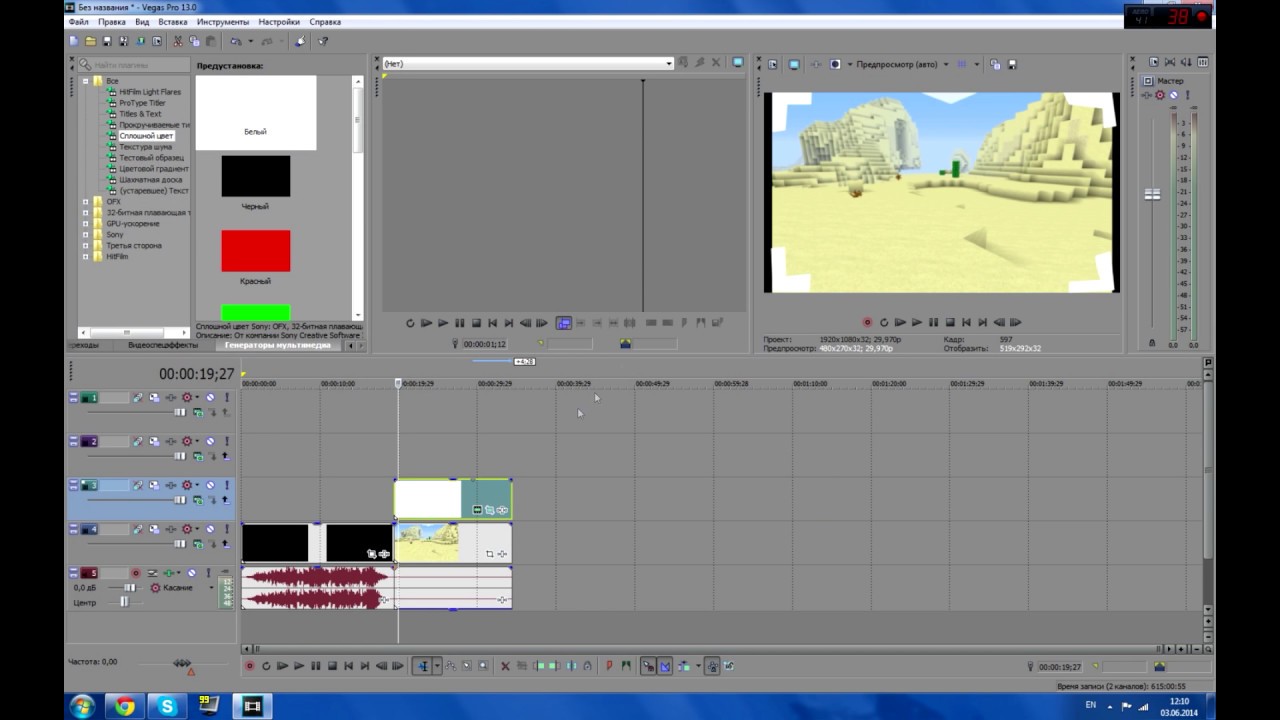Toggle Enable Snapping in timeline toolbar

point(649,666)
